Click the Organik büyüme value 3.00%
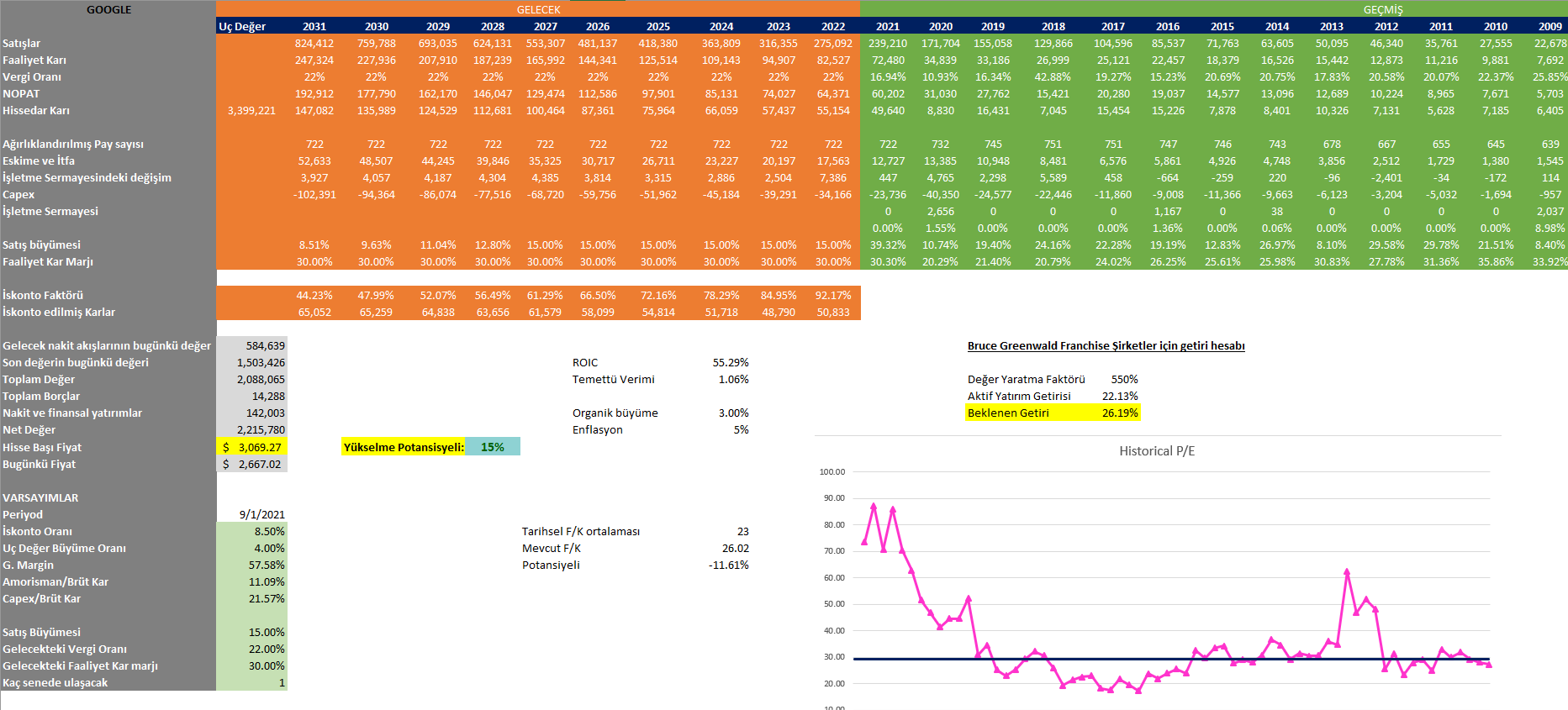 click(733, 413)
